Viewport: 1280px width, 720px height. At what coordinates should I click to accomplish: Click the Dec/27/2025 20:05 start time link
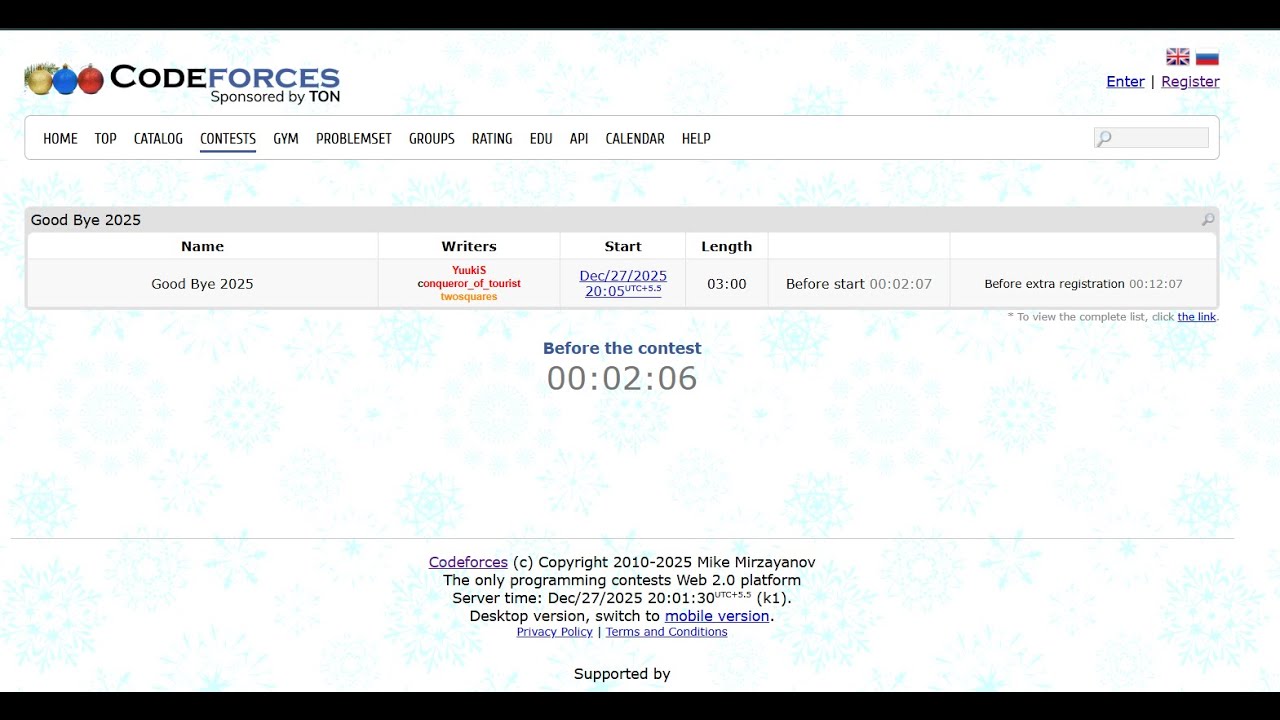tap(623, 283)
